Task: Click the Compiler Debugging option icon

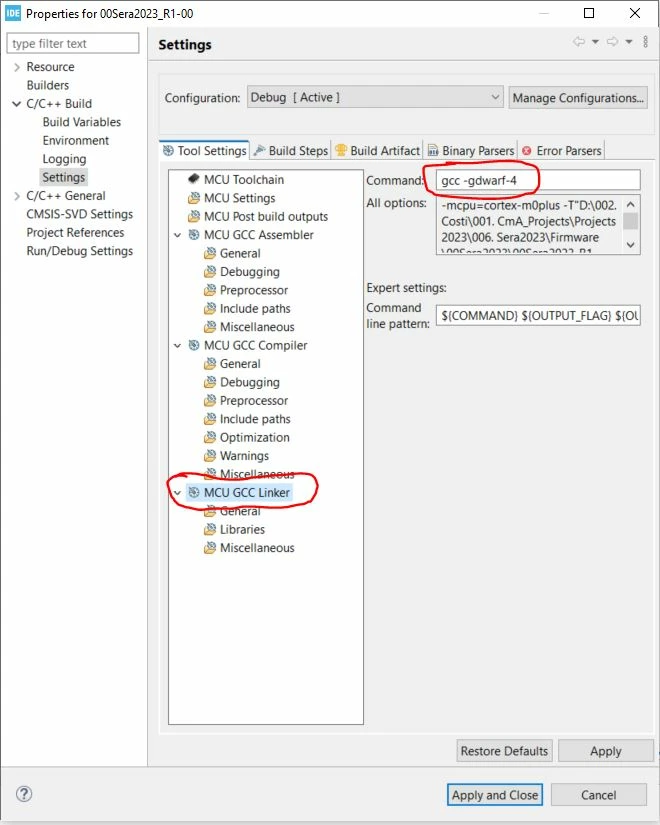Action: point(209,382)
